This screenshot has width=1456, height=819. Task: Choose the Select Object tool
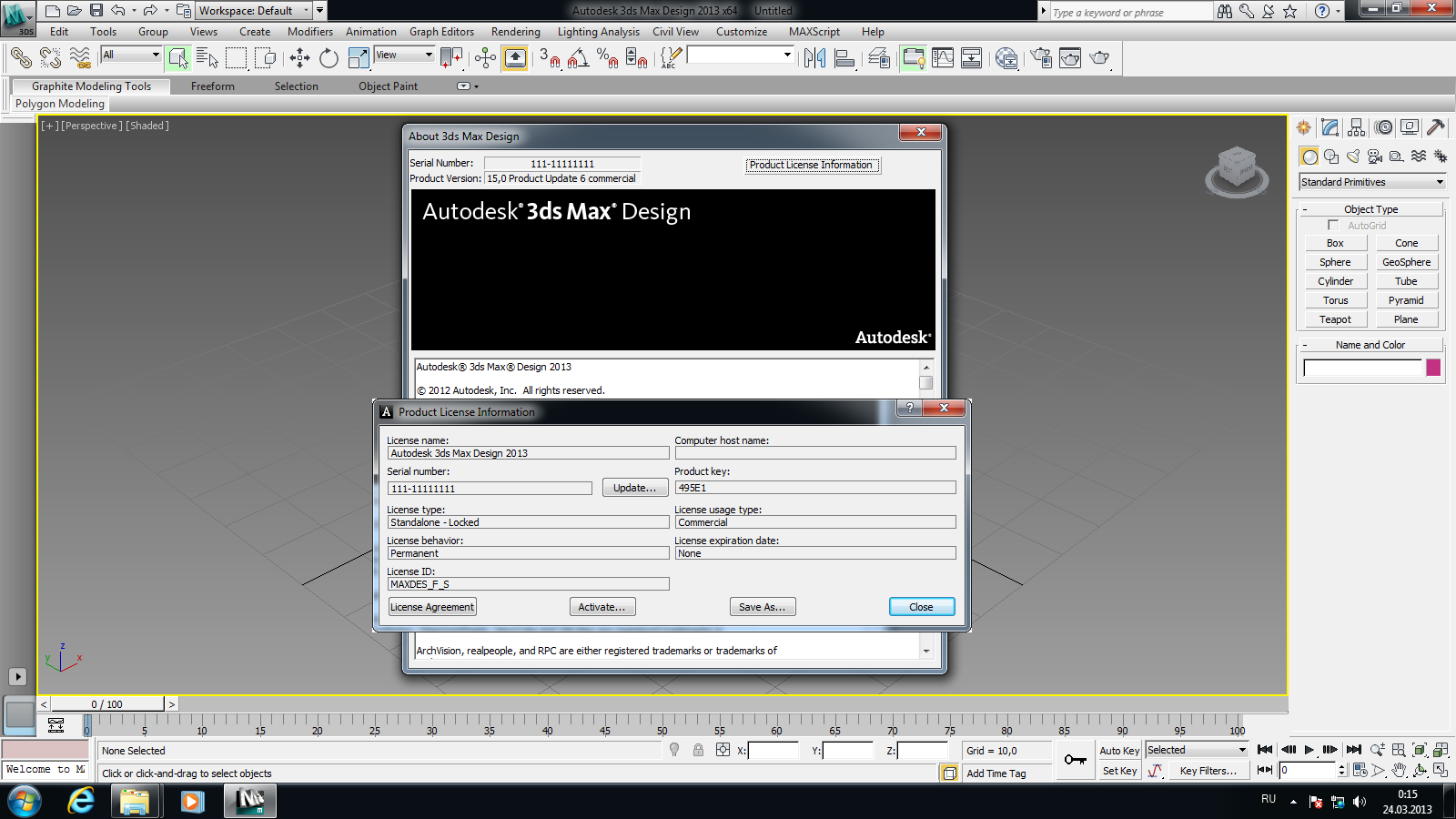(178, 58)
